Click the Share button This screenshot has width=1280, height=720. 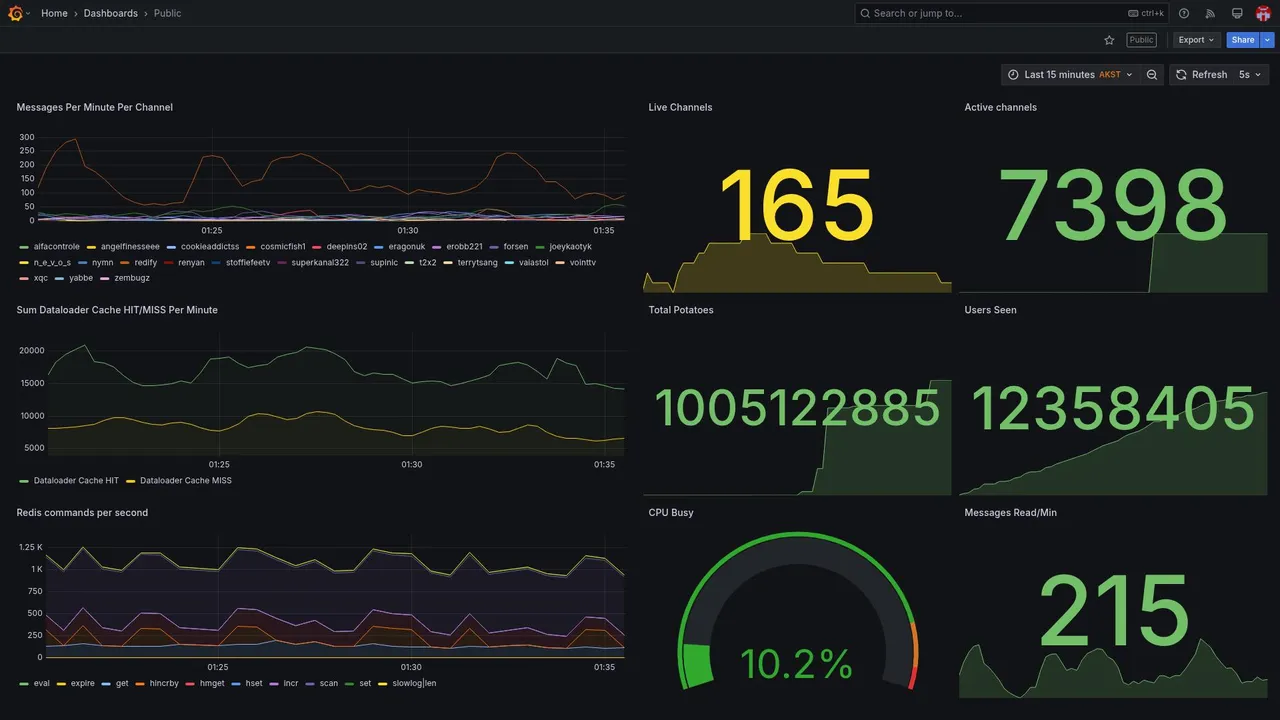point(1243,40)
